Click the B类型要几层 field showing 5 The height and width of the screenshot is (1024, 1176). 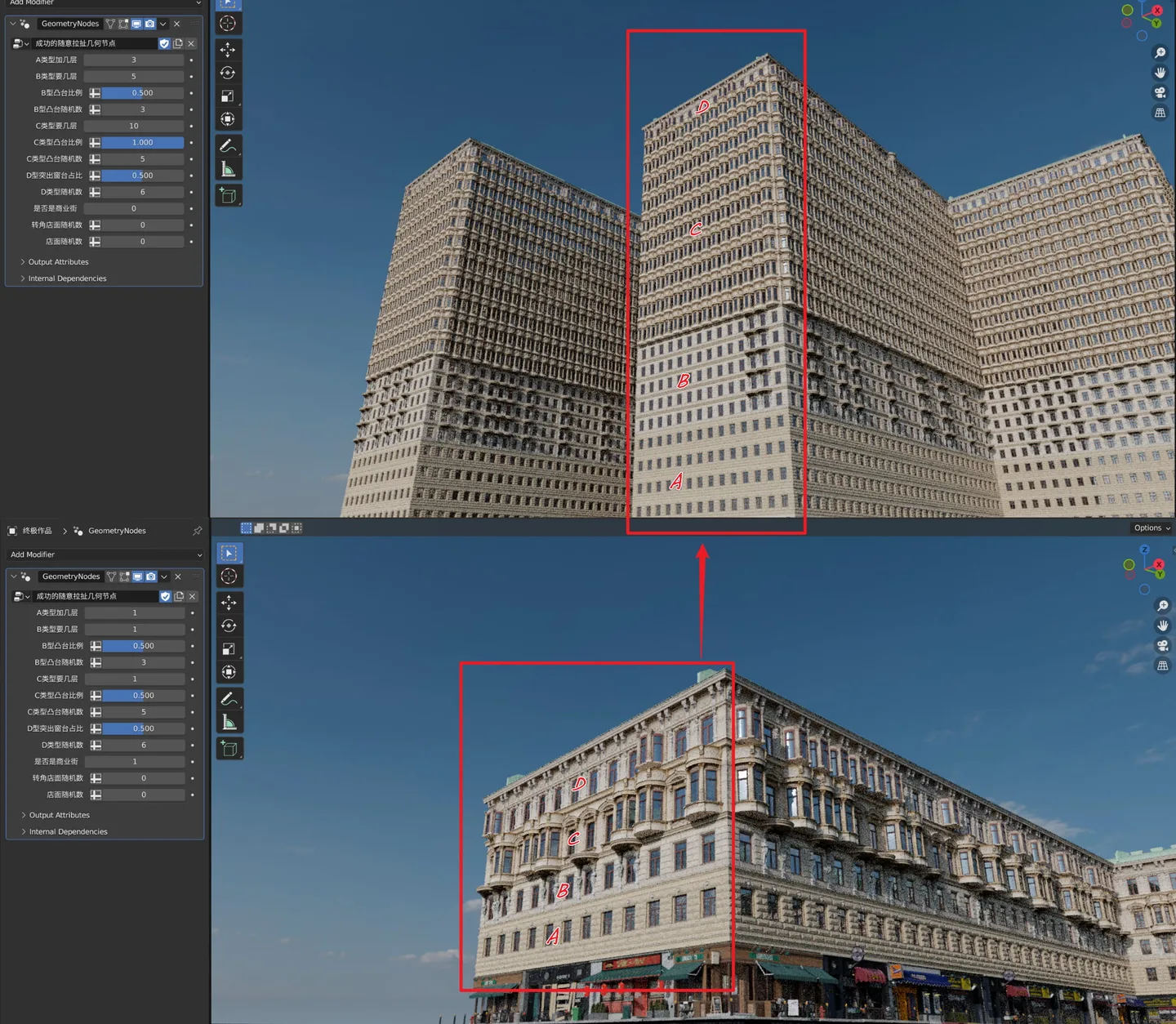click(134, 76)
